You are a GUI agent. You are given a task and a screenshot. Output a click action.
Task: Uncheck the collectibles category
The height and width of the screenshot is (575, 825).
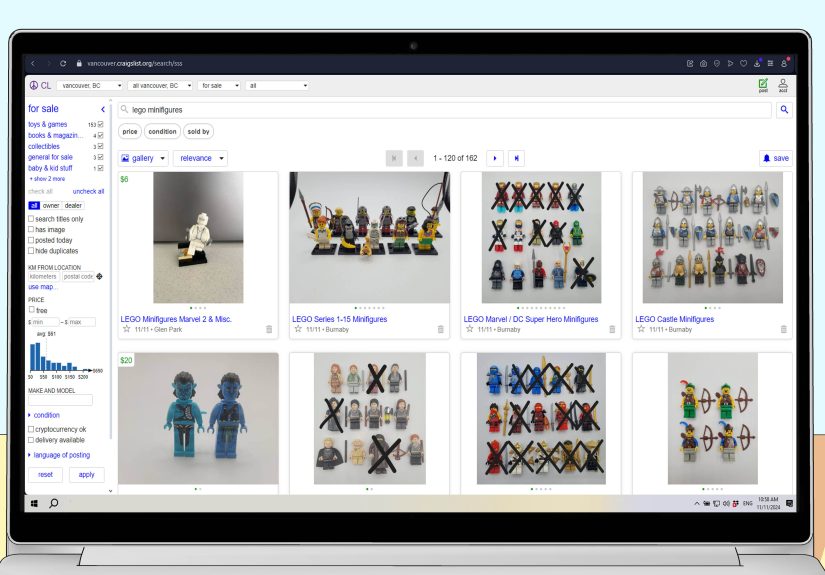100,146
